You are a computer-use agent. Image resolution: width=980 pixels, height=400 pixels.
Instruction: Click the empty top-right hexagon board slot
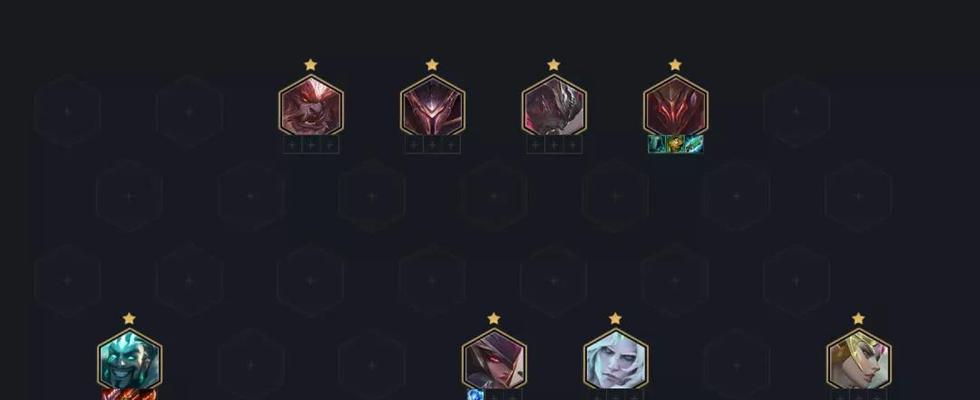(x=797, y=111)
